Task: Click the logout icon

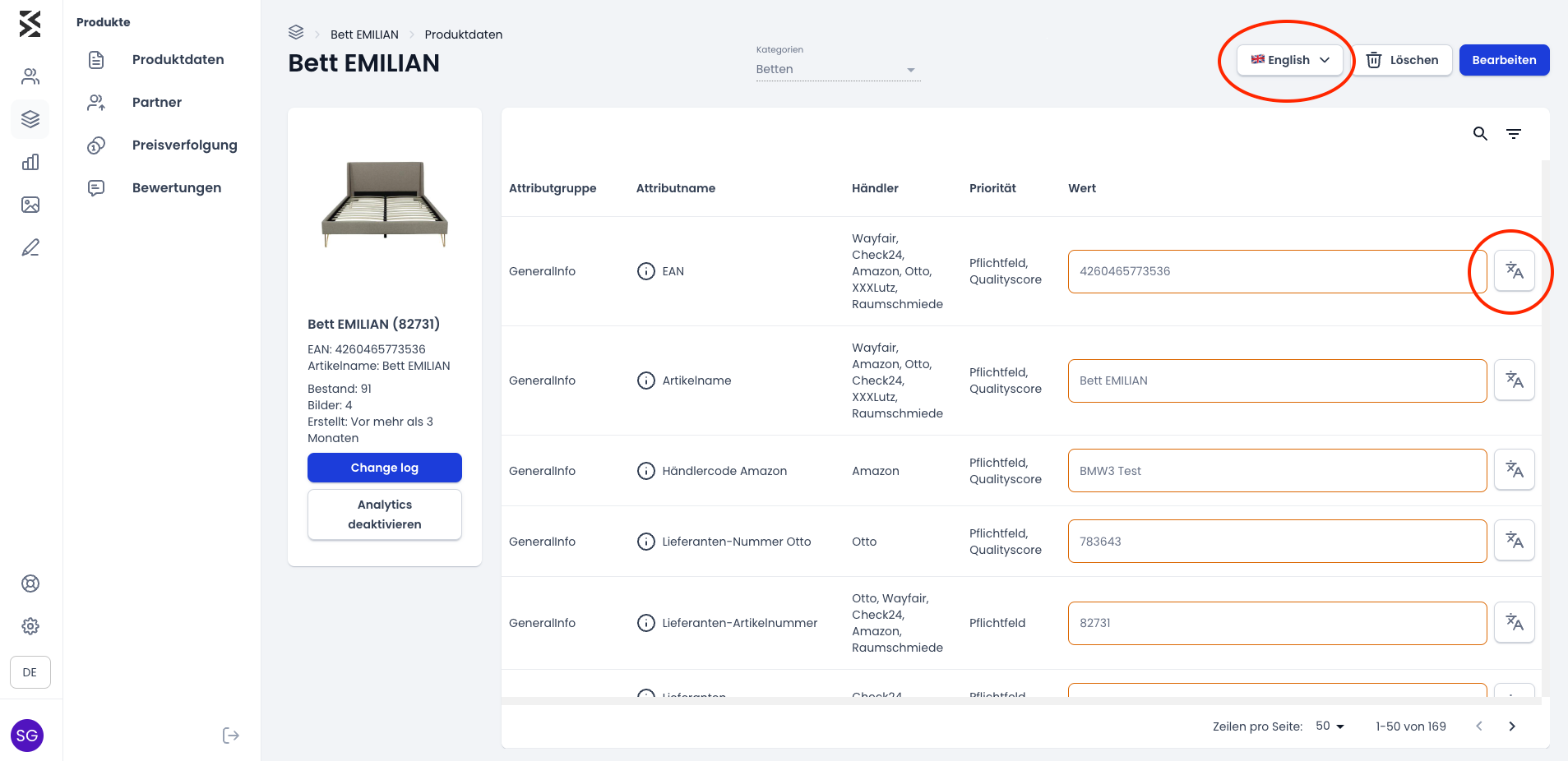Action: click(x=231, y=736)
